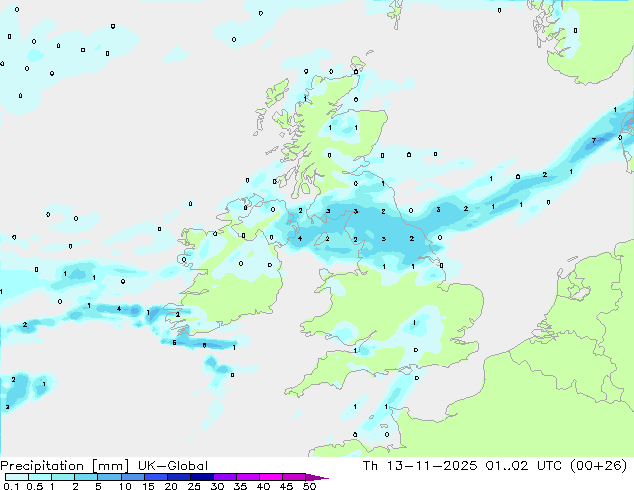Viewport: 634px width, 490px height.
Task: Click the 20 to 25 mm legend swatch
Action: [178, 477]
